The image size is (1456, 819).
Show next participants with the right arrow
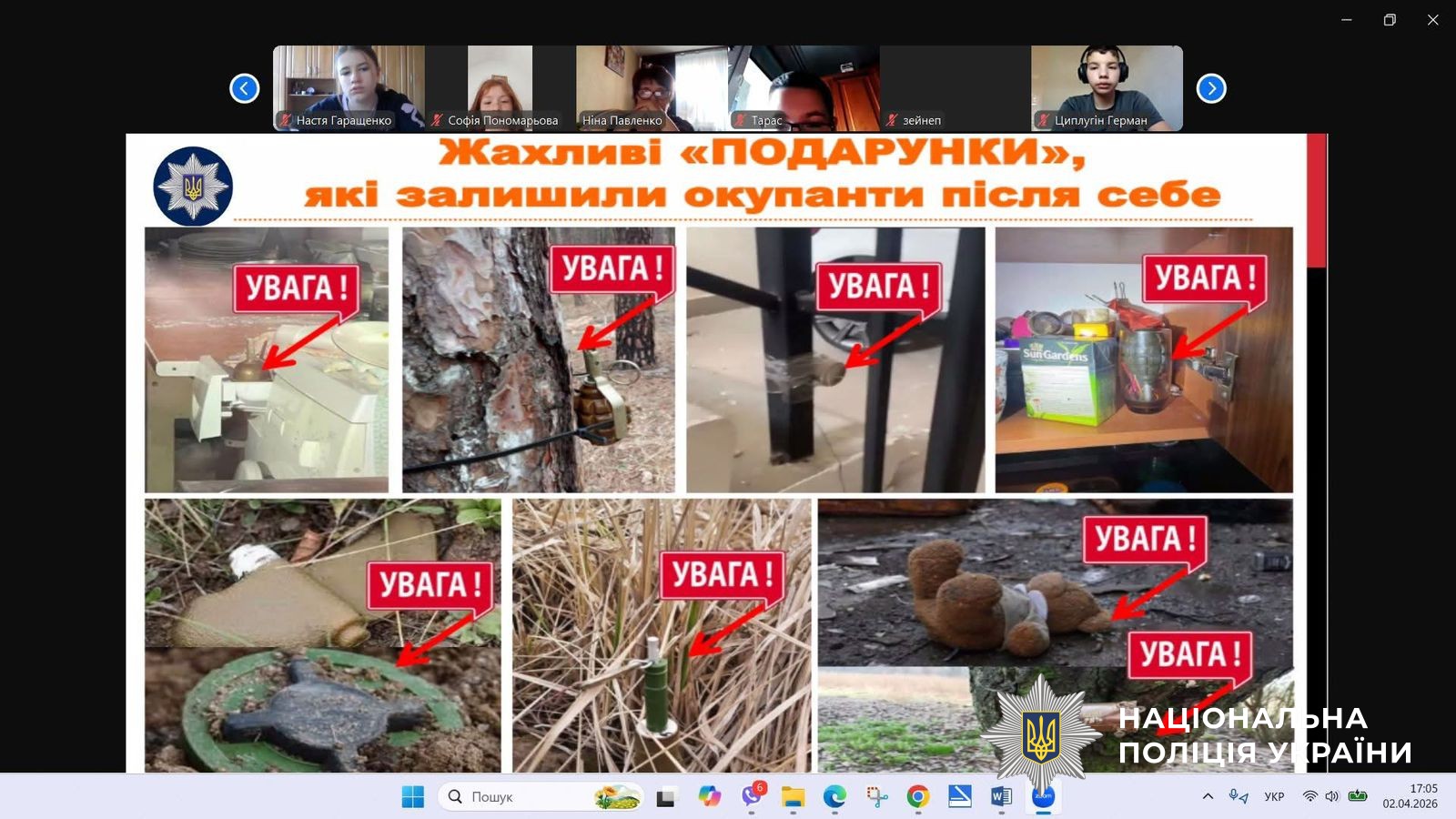tap(1211, 88)
